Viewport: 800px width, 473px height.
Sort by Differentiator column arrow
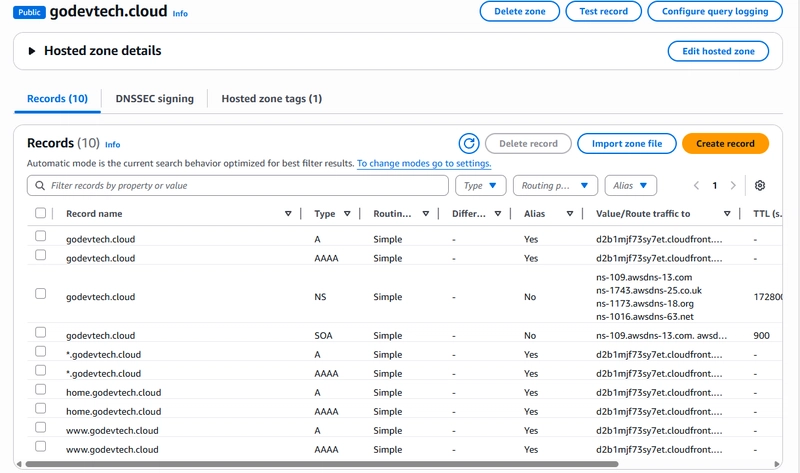(x=497, y=214)
